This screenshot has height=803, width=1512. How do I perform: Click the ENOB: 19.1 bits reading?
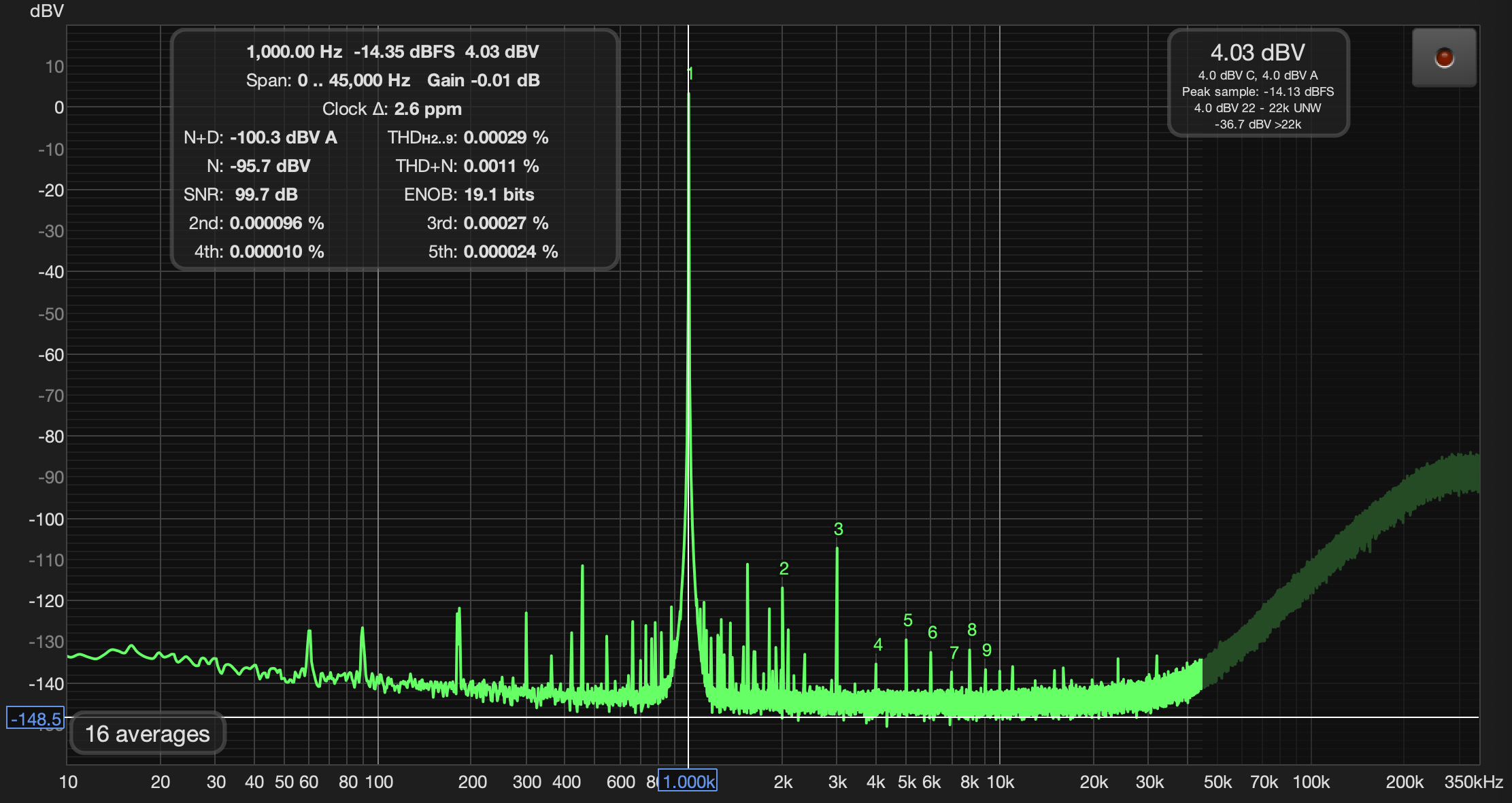[x=469, y=194]
